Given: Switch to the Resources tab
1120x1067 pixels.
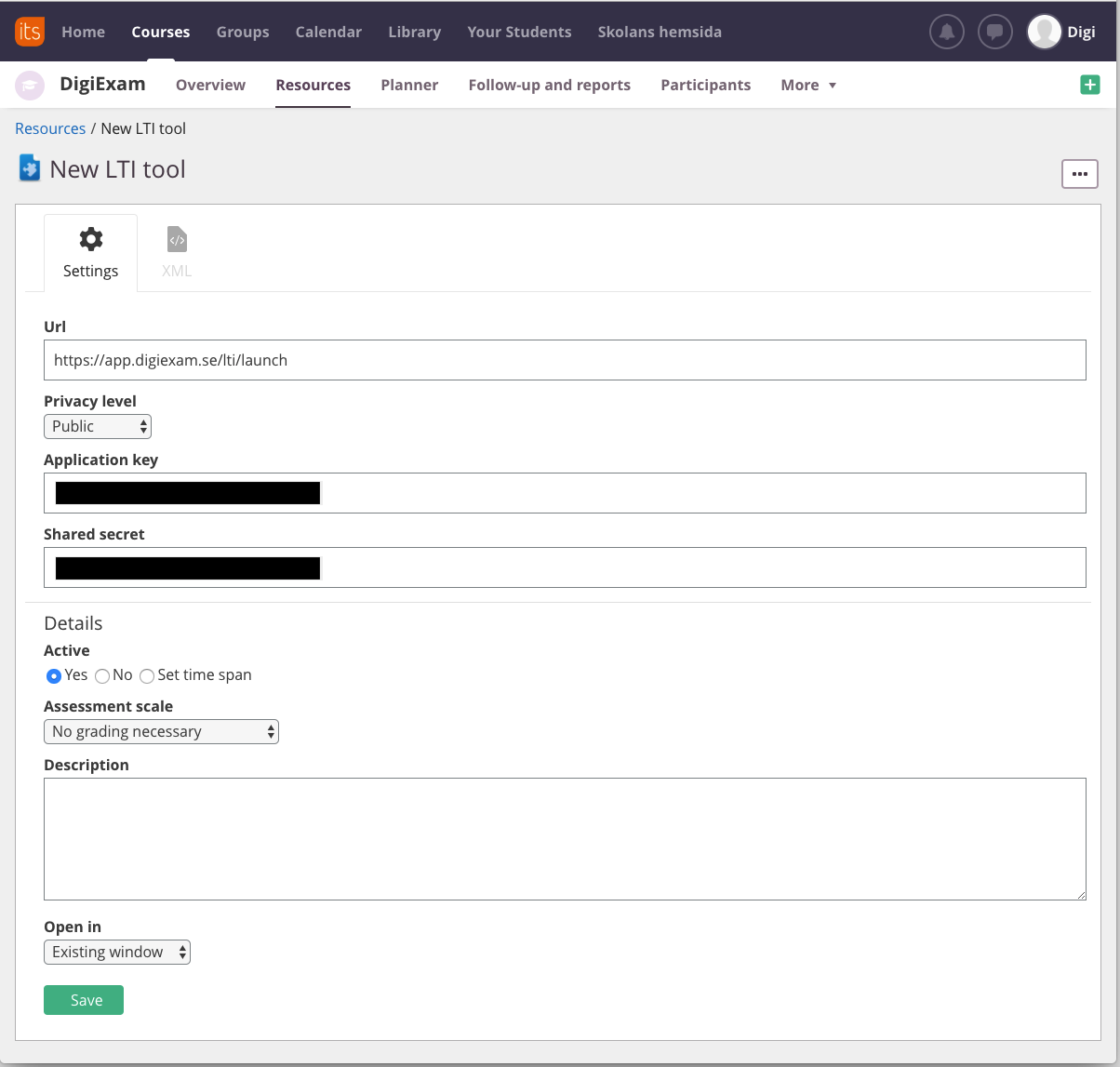Looking at the screenshot, I should tap(313, 85).
